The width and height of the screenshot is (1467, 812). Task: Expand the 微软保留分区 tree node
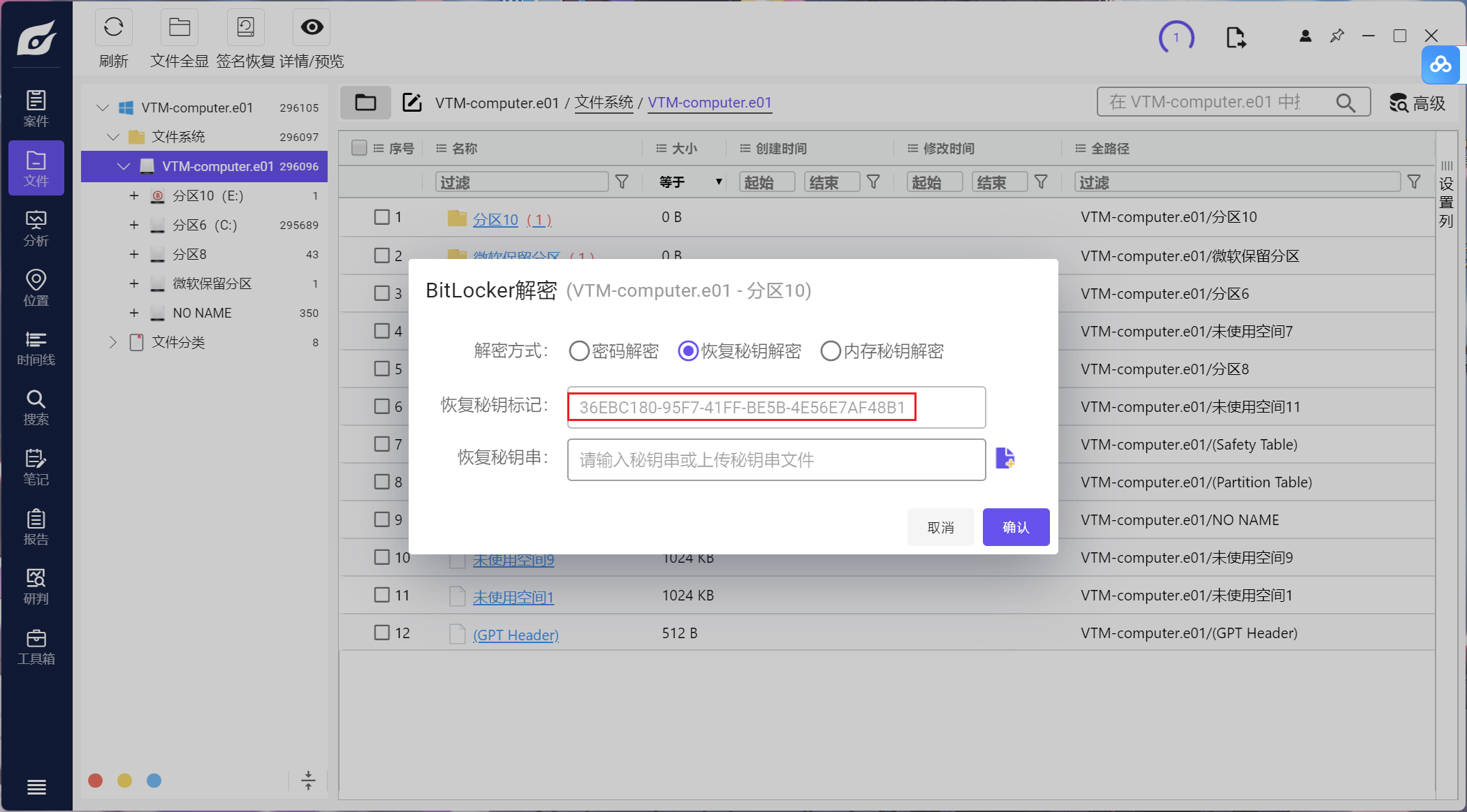tap(133, 283)
